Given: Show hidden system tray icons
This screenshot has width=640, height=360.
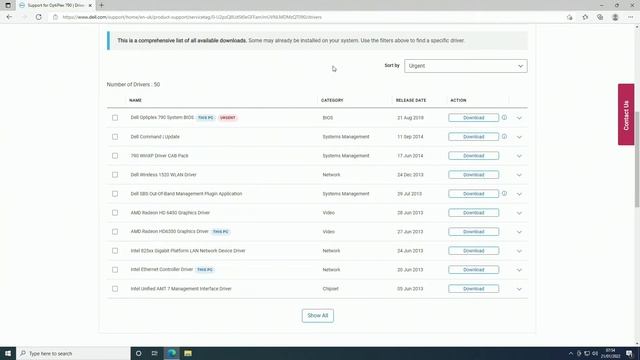Looking at the screenshot, I should point(571,353).
